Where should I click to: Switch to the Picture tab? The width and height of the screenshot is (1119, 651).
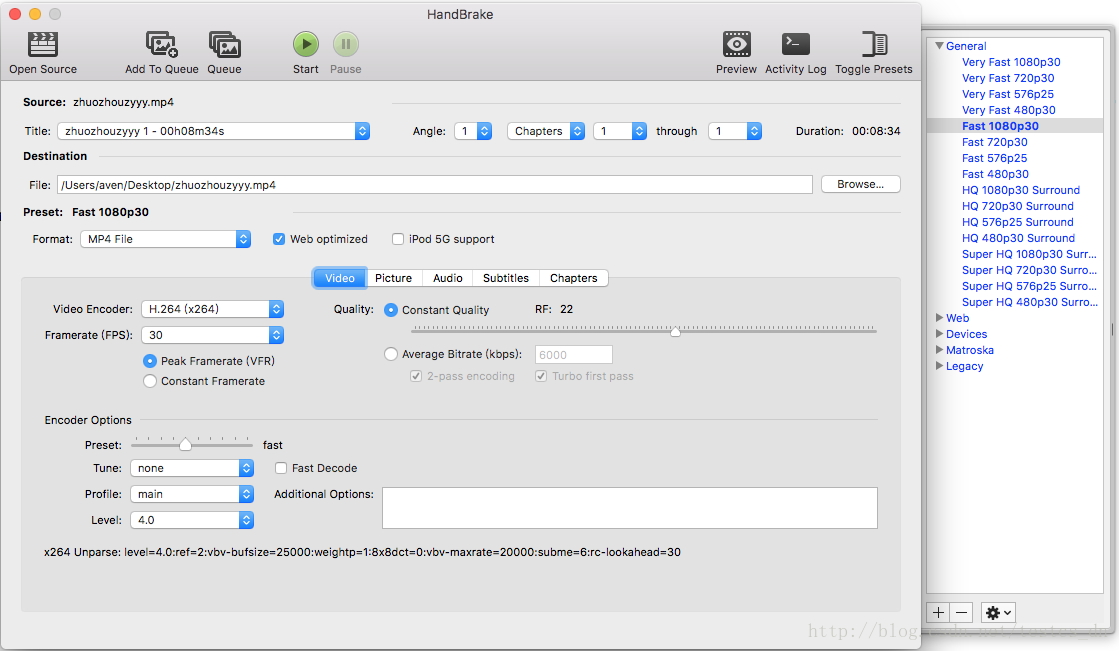[x=394, y=278]
